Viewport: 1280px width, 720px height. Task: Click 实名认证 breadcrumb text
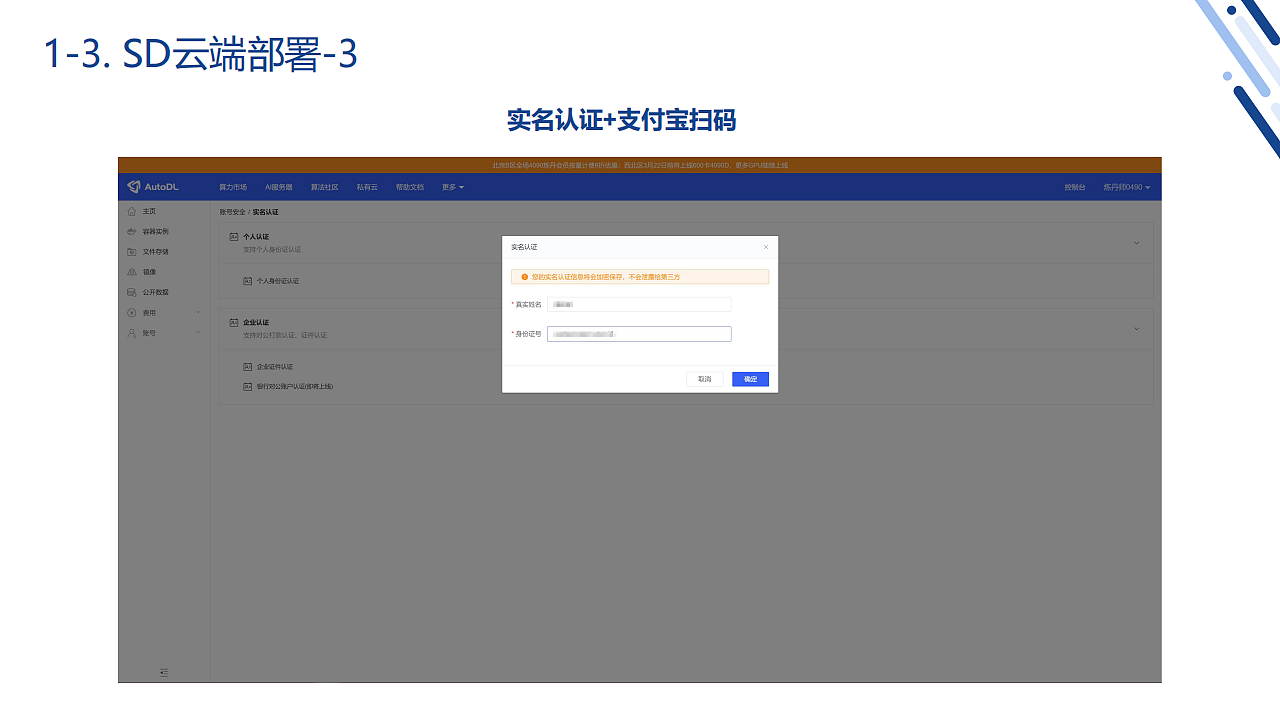click(266, 212)
